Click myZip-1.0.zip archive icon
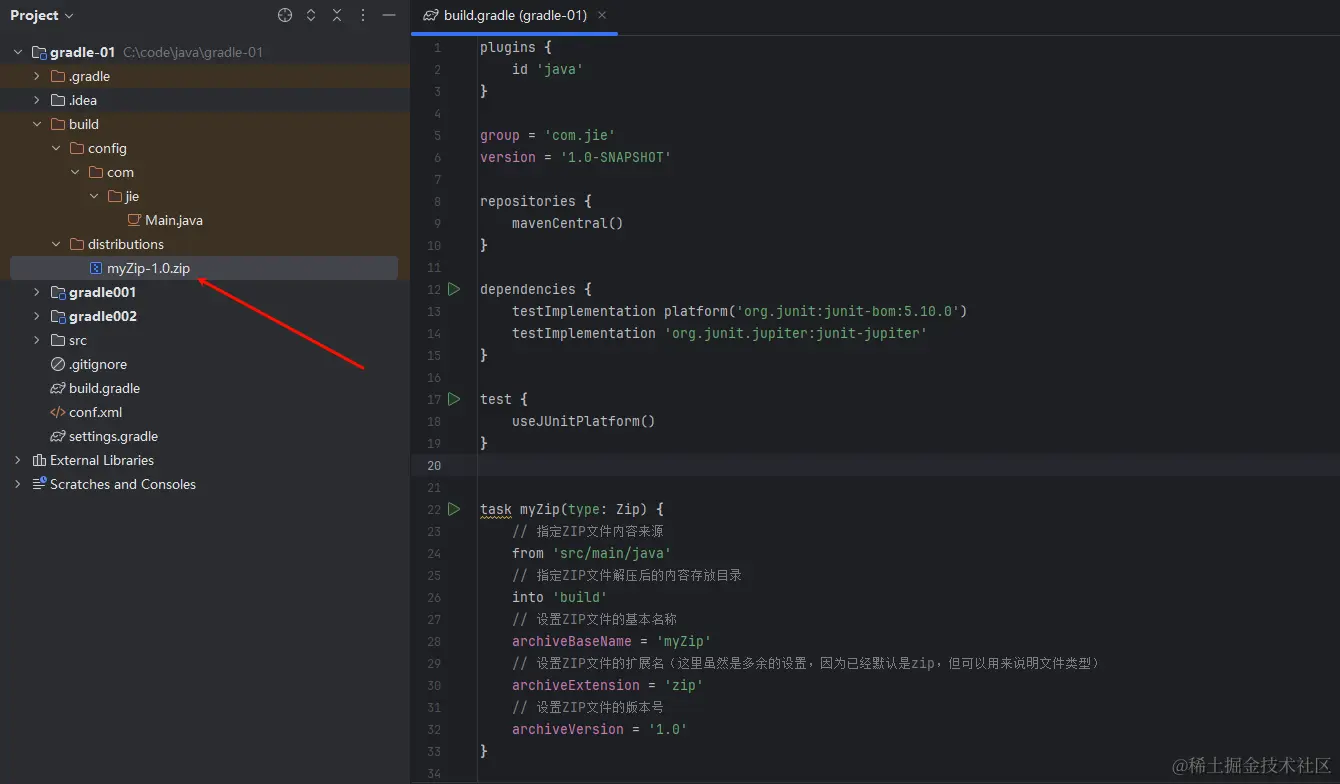This screenshot has height=784, width=1340. (x=96, y=268)
